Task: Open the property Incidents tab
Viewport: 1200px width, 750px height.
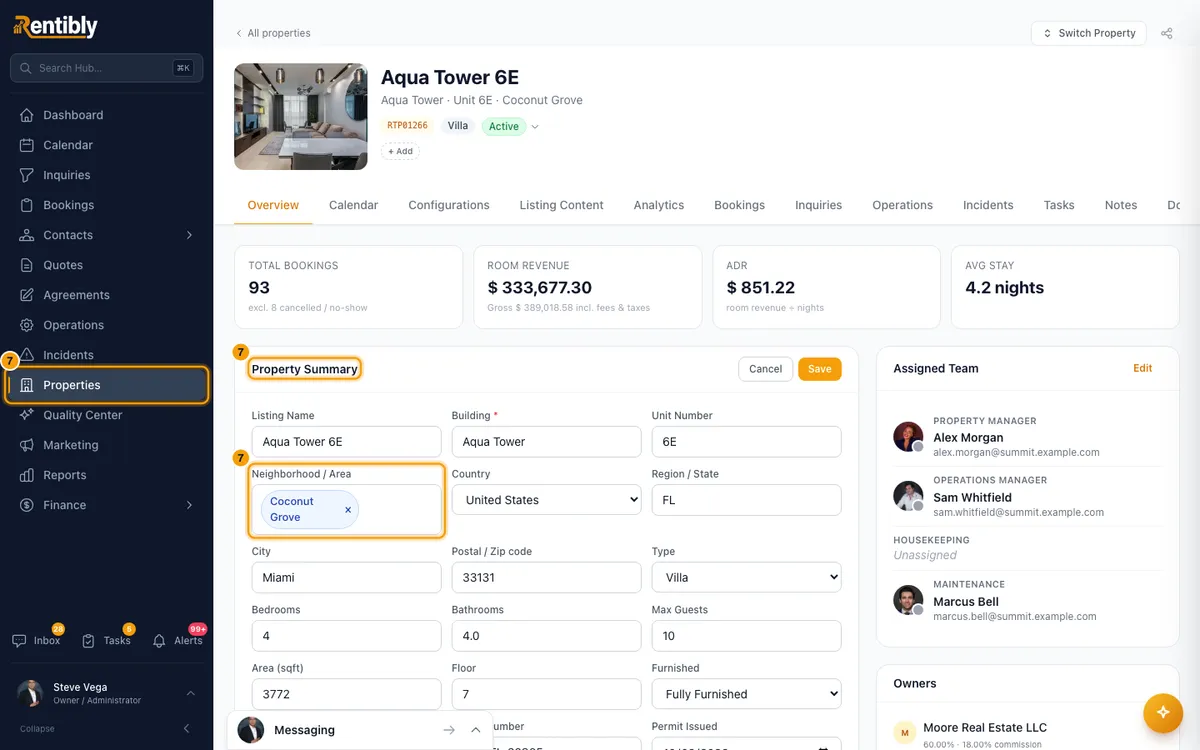Action: (988, 205)
